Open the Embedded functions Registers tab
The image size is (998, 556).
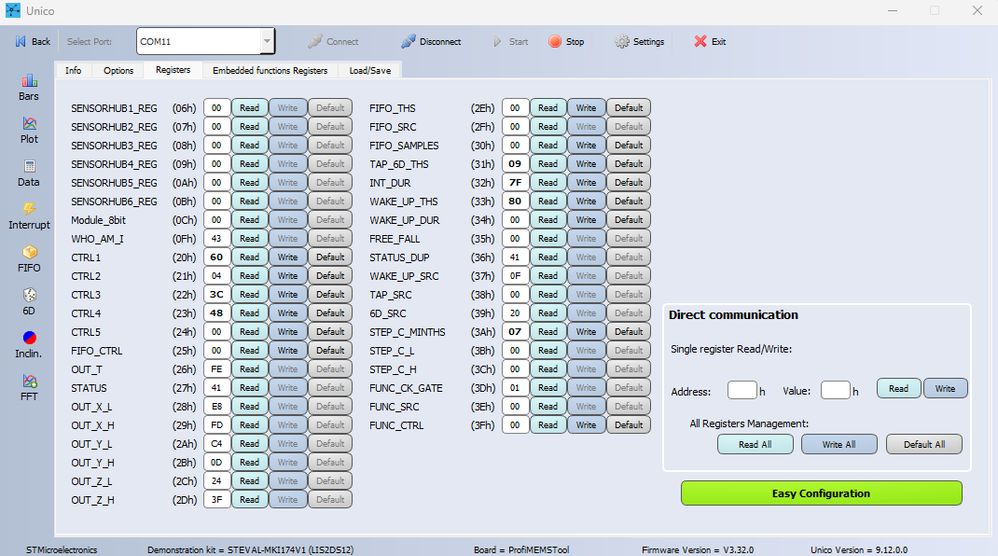tap(270, 71)
